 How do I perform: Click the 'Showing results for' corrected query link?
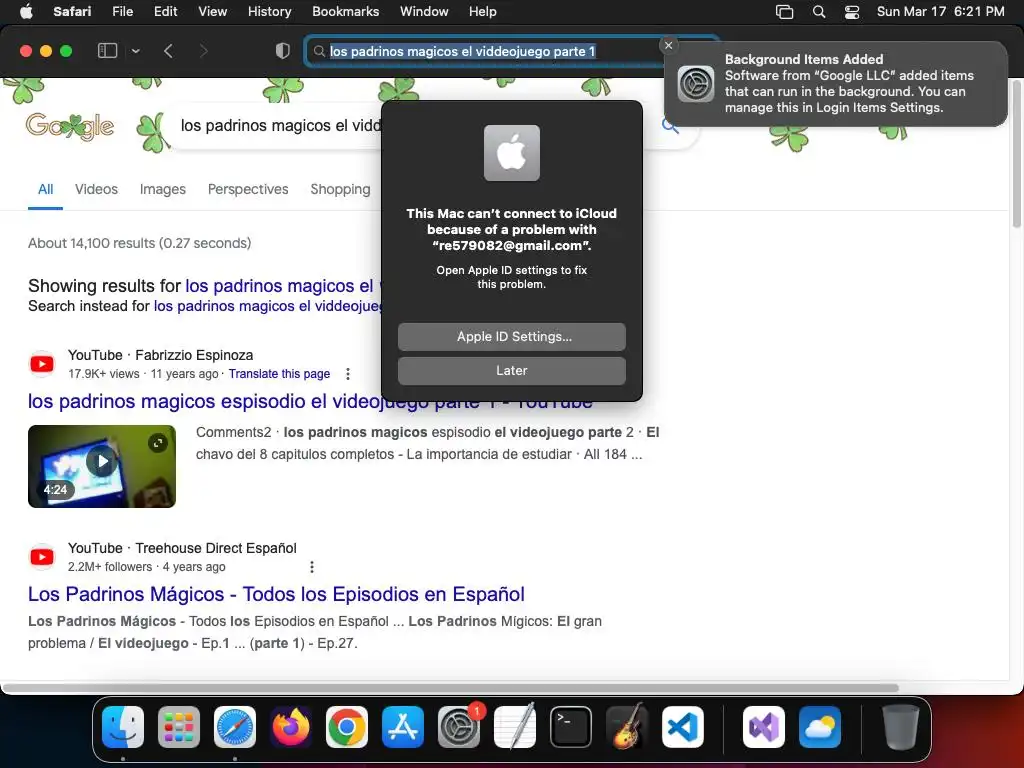coord(282,285)
